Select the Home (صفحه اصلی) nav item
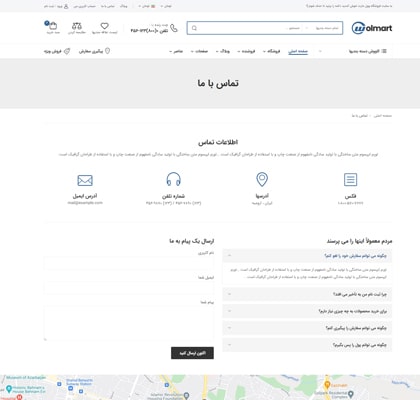The width and height of the screenshot is (420, 400). point(298,51)
